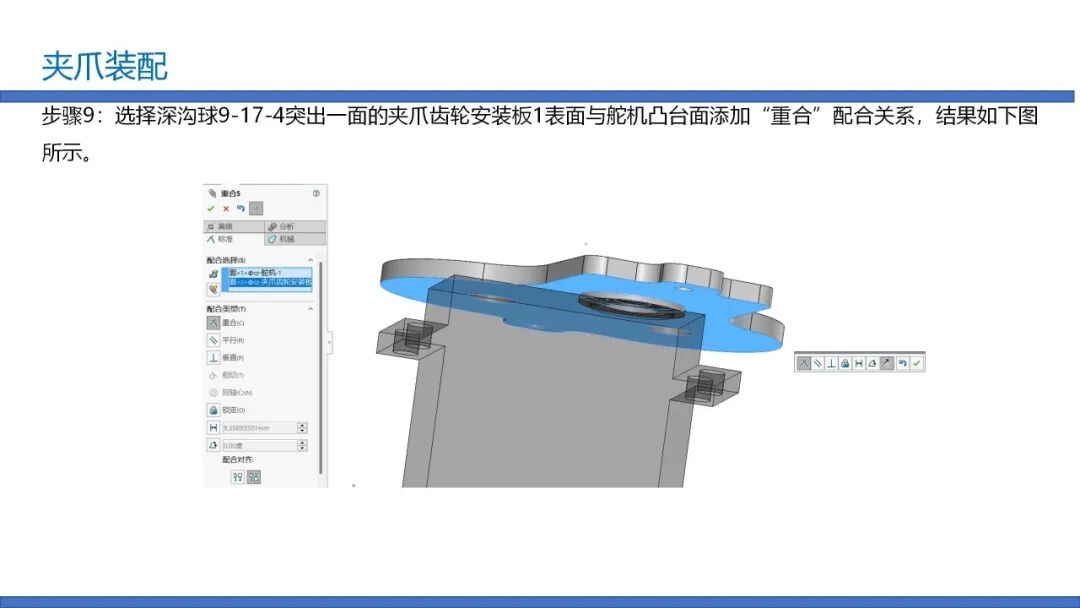Select the 面<2> 夹爪齿轮安装板 entry in selection list

pos(269,282)
